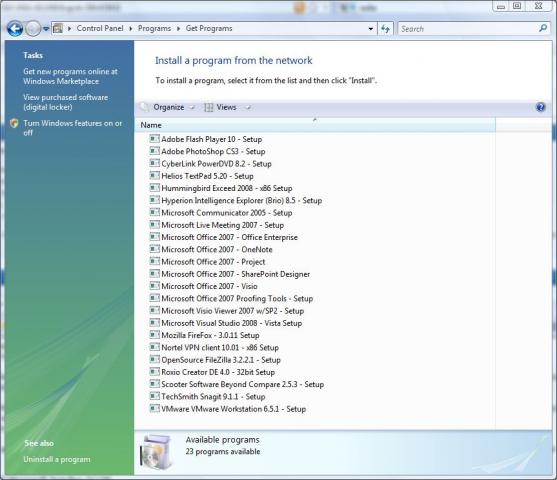Open Help with the blue question icon

tap(540, 107)
